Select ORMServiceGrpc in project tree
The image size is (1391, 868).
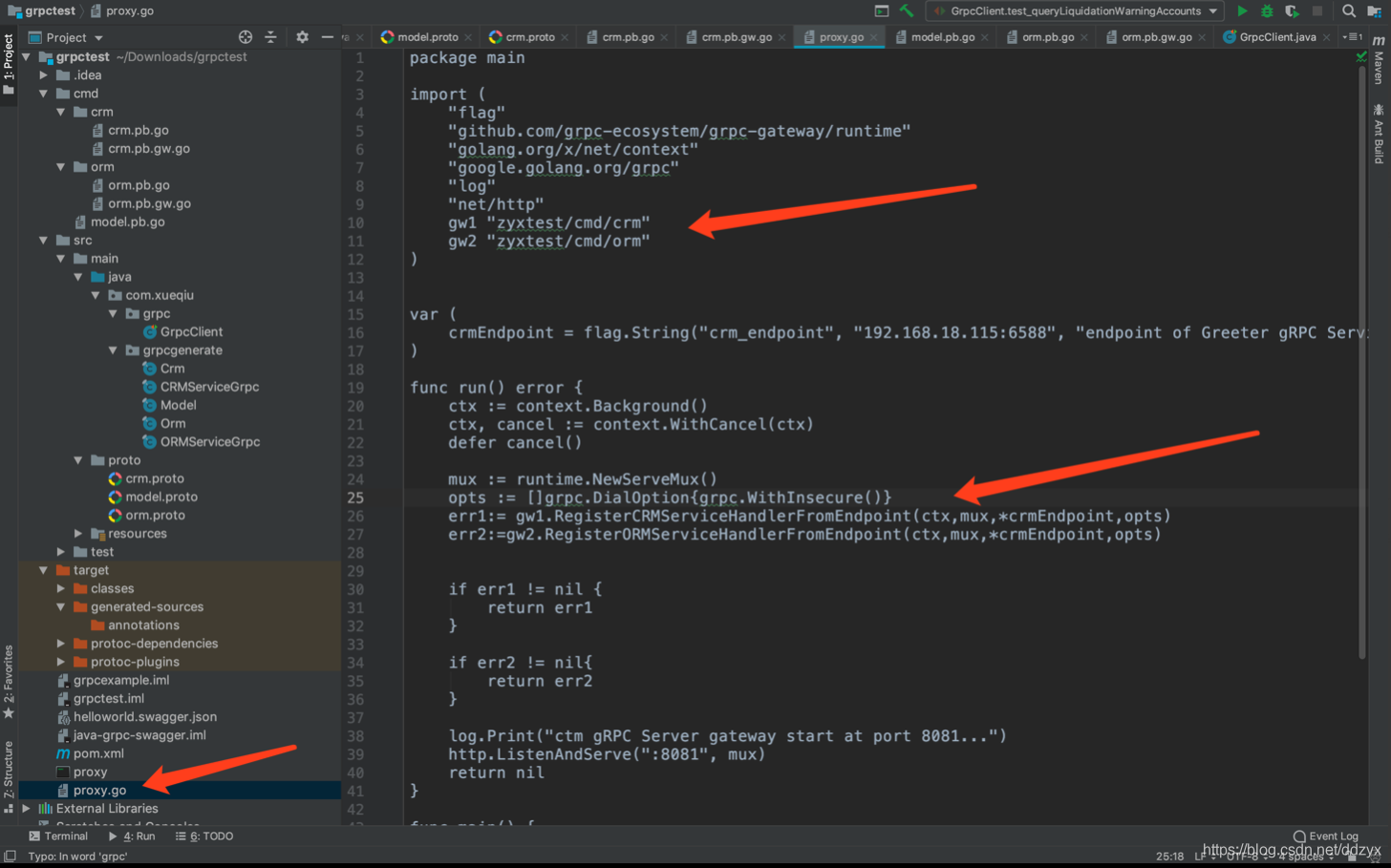coord(210,442)
